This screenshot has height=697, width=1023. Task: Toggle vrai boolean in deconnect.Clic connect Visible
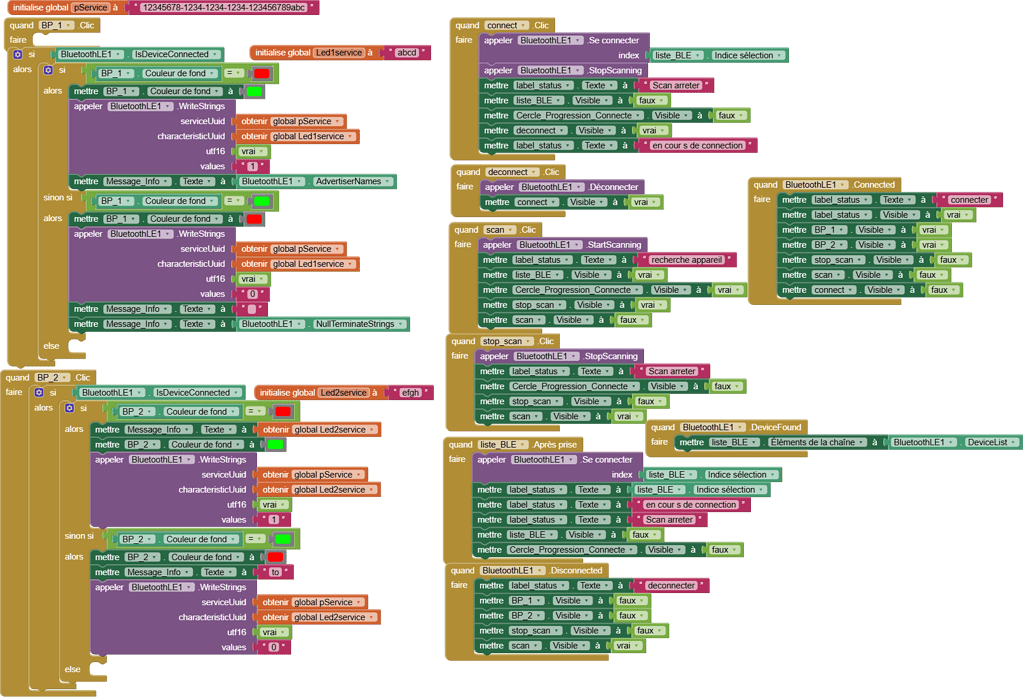[641, 202]
